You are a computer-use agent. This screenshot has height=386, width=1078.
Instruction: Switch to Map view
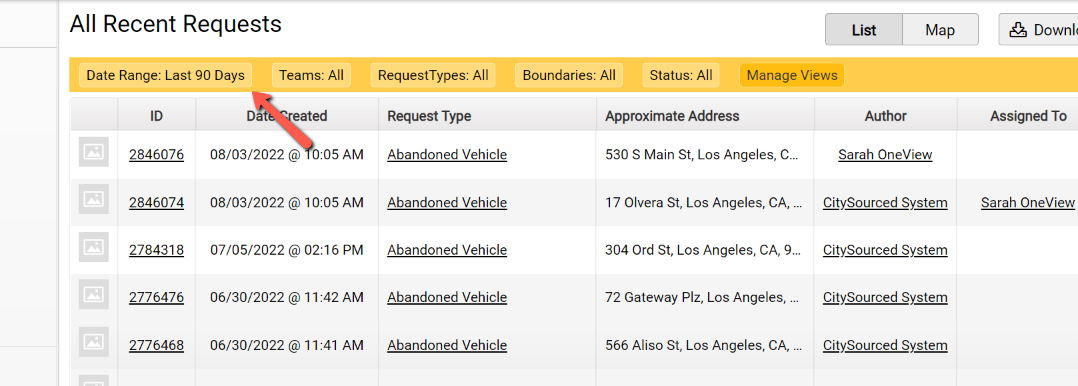(x=940, y=30)
